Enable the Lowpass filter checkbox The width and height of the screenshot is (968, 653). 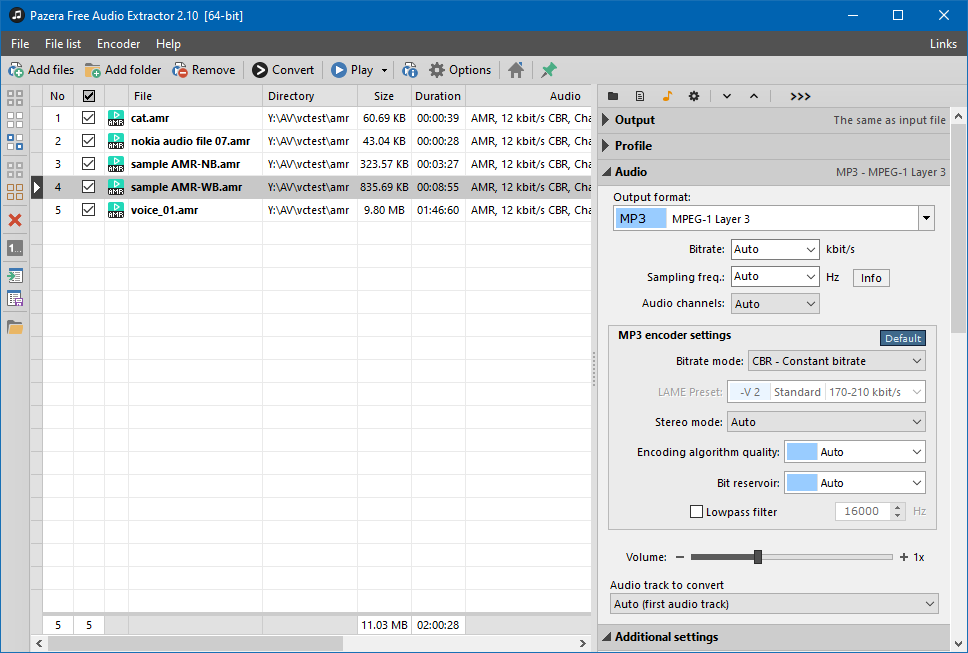[x=696, y=512]
